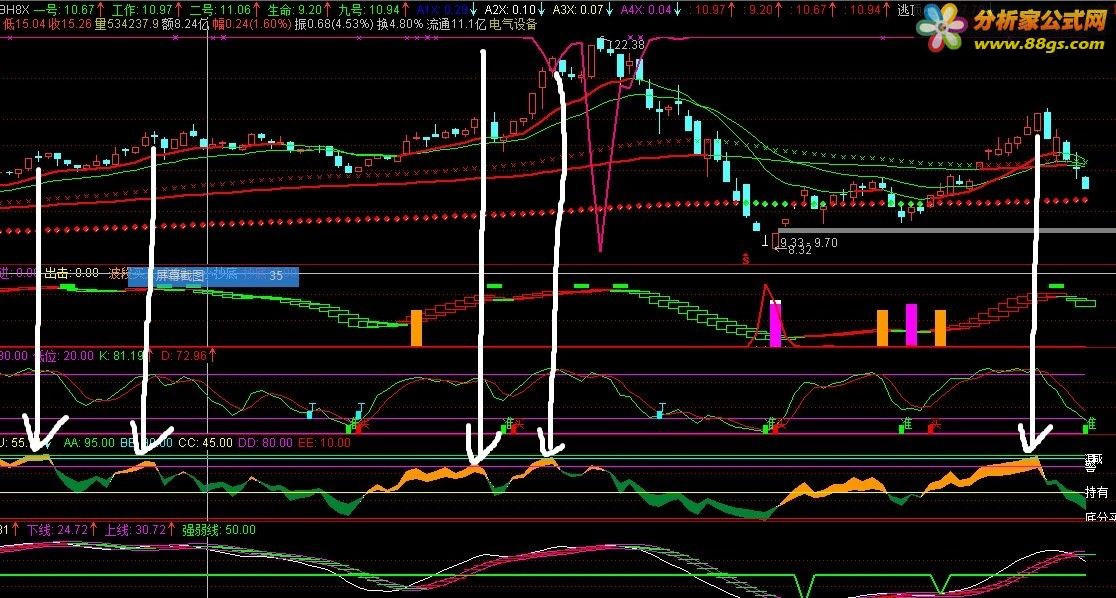The image size is (1116, 598).
Task: Click the lone orange signal bar before the rally
Action: (416, 328)
